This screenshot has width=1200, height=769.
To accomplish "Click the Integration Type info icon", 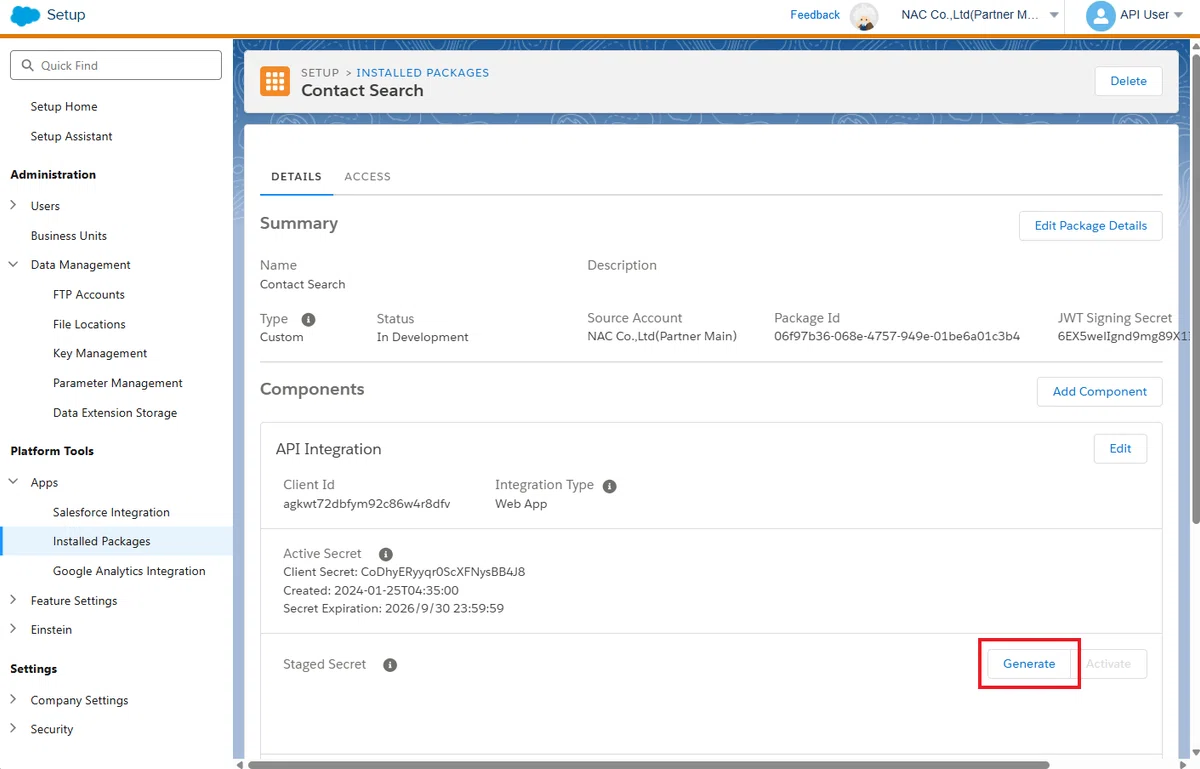I will (610, 486).
